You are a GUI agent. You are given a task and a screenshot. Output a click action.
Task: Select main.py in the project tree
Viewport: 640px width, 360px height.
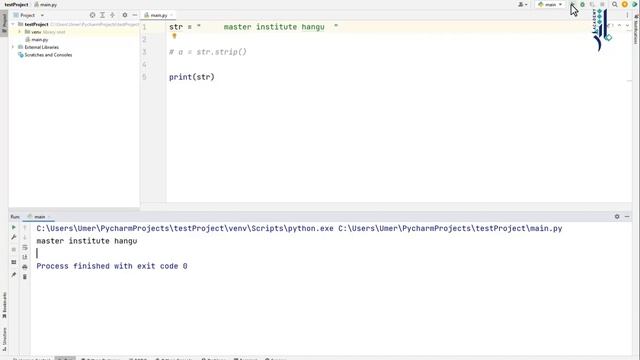click(x=37, y=40)
